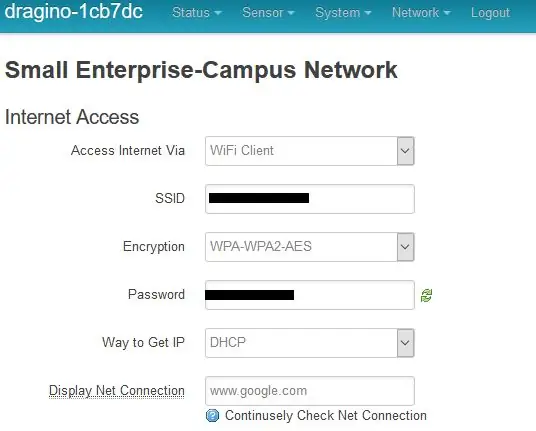
Task: Open the Status menu
Action: pyautogui.click(x=197, y=13)
